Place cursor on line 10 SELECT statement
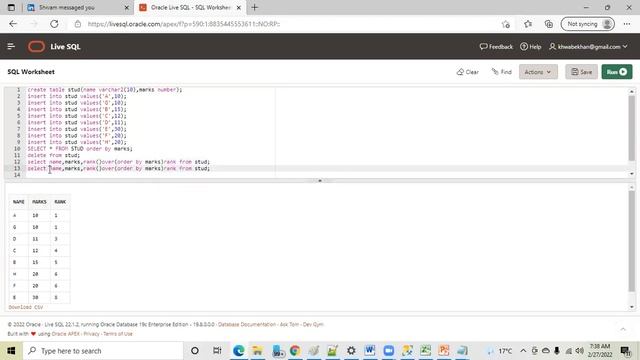640x360 pixels. coord(80,149)
